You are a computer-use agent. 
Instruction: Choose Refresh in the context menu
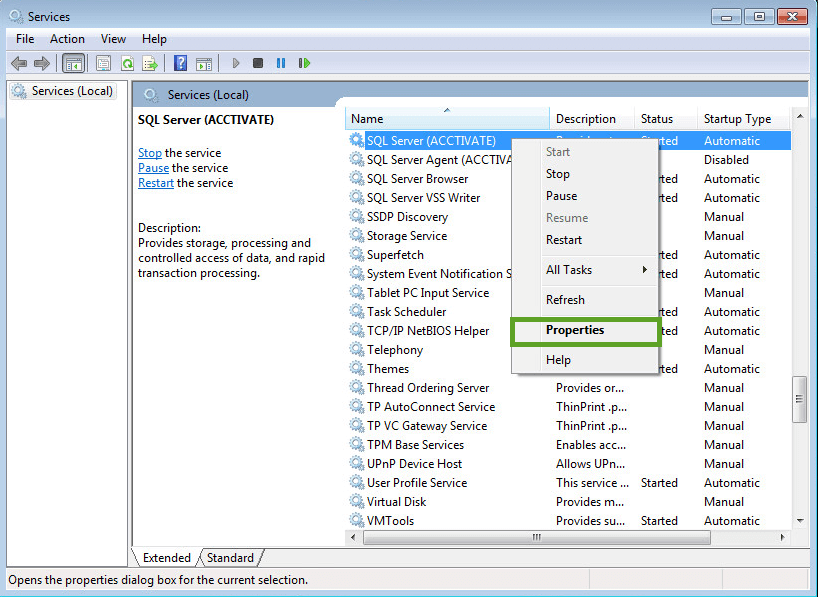584,300
